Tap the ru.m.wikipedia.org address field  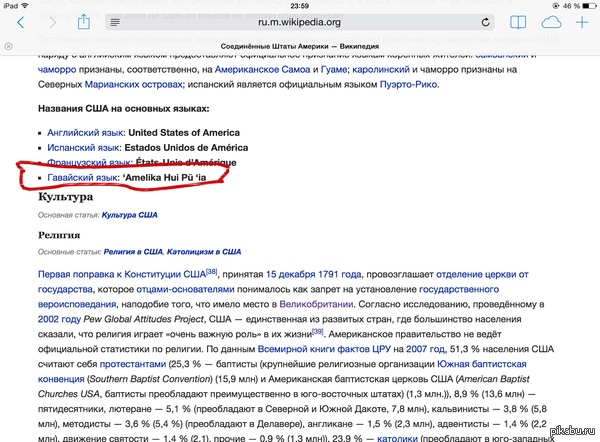point(300,23)
